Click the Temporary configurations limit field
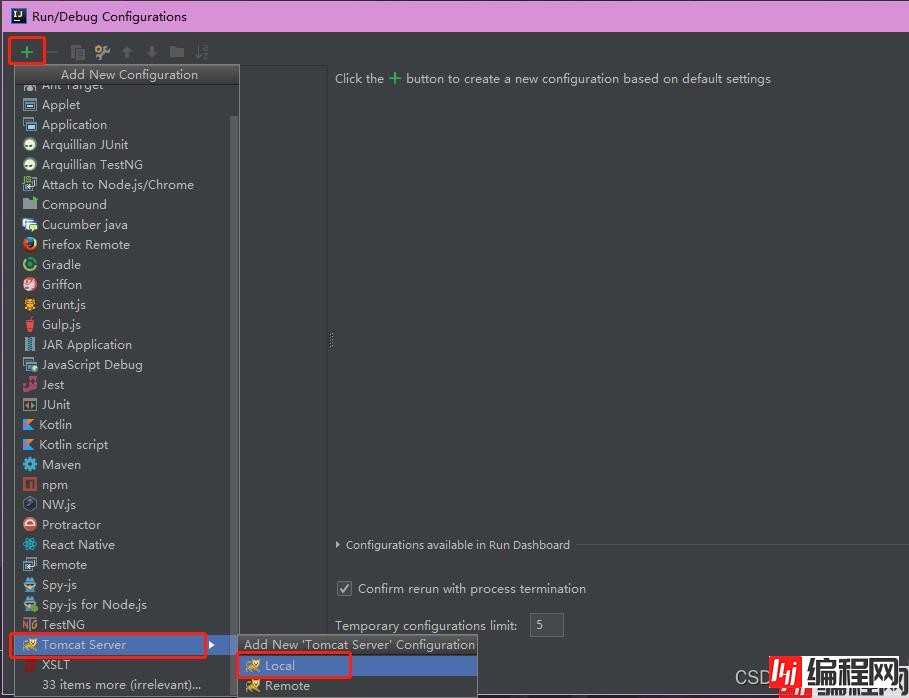 (546, 626)
